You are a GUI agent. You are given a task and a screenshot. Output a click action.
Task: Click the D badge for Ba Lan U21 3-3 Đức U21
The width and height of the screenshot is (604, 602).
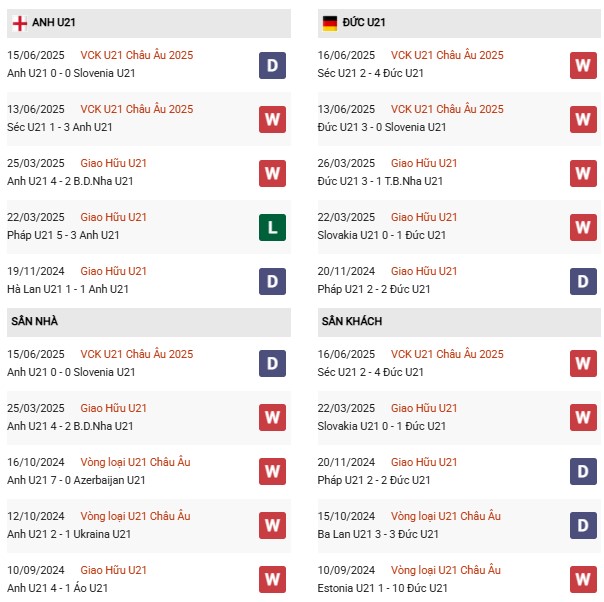[x=583, y=524]
